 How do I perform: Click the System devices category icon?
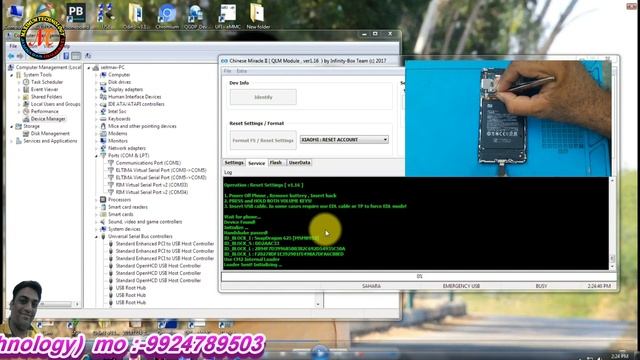click(x=103, y=229)
